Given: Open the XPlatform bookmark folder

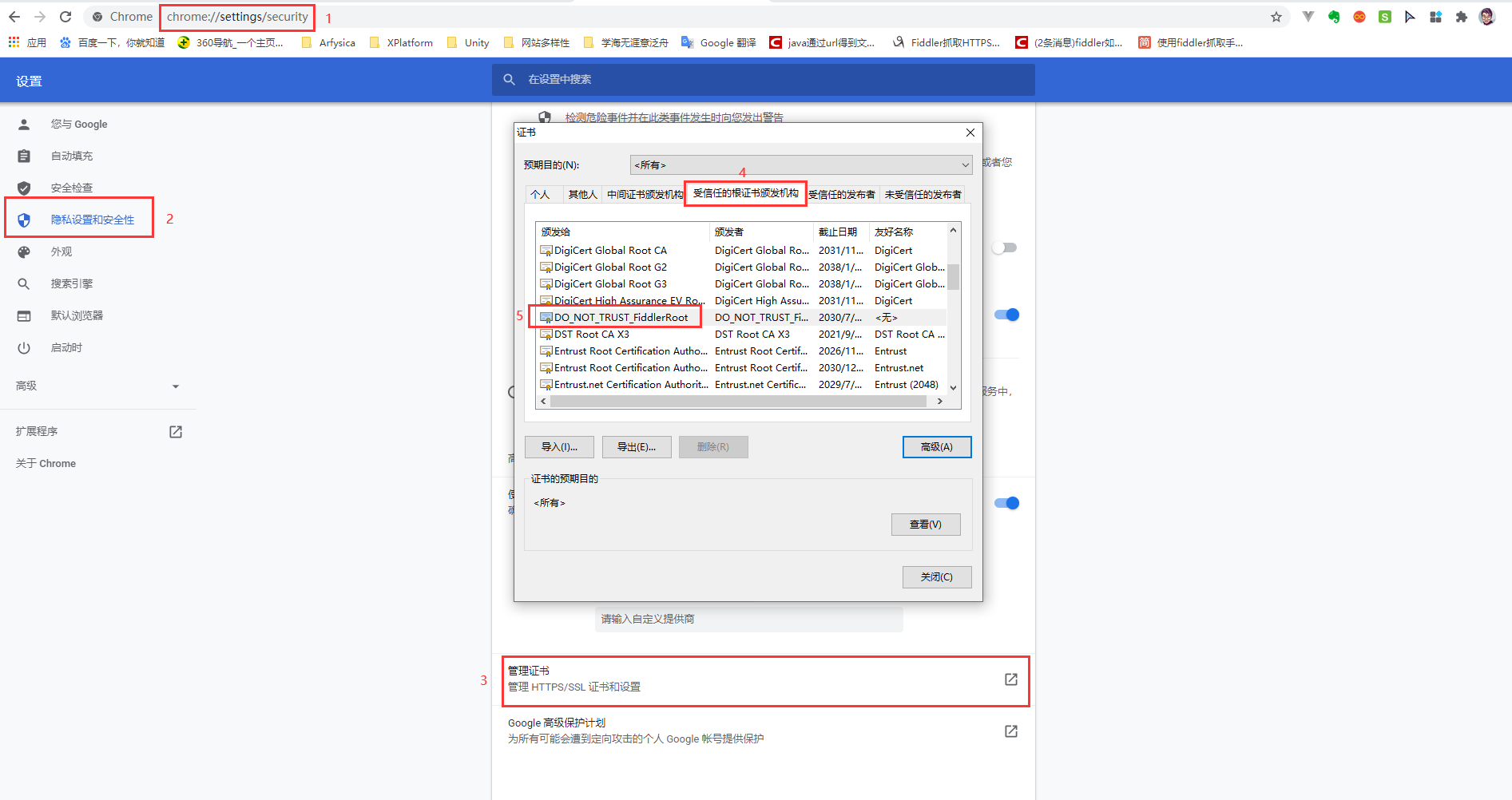Looking at the screenshot, I should [x=402, y=42].
